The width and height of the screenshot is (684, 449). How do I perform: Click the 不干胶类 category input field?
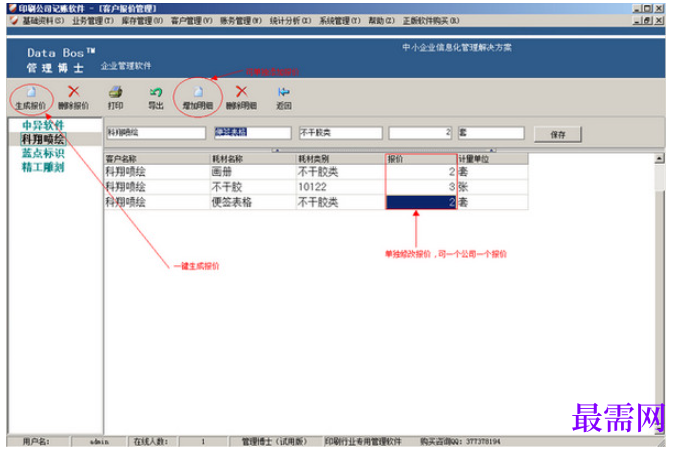[341, 133]
